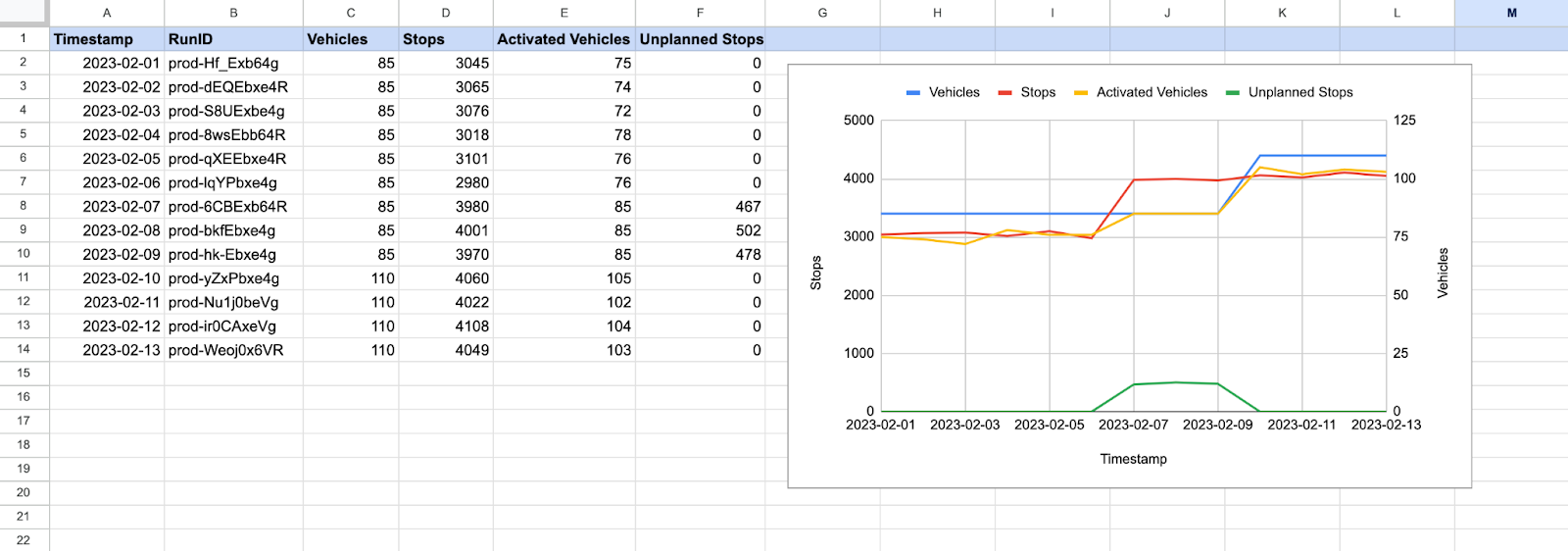The width and height of the screenshot is (1568, 551).
Task: Select cell prod-qXEEbxe4R
Action: click(233, 159)
